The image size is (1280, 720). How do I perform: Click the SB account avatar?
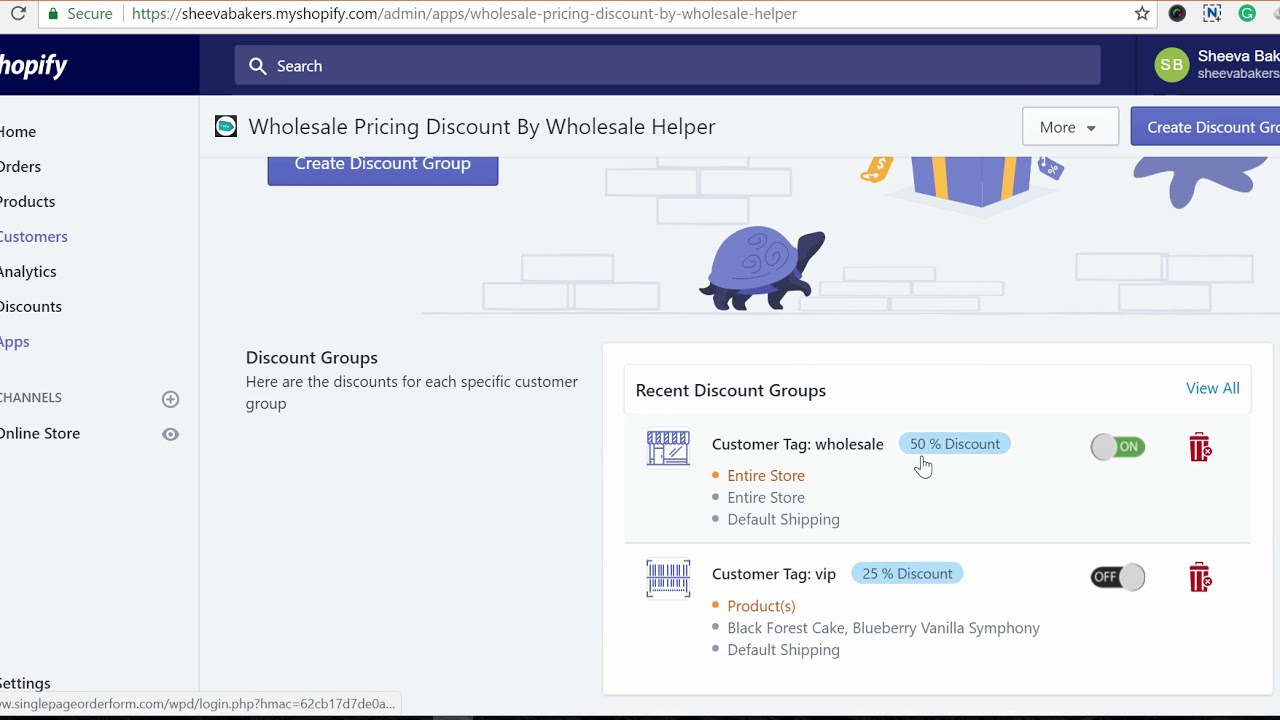point(1171,65)
